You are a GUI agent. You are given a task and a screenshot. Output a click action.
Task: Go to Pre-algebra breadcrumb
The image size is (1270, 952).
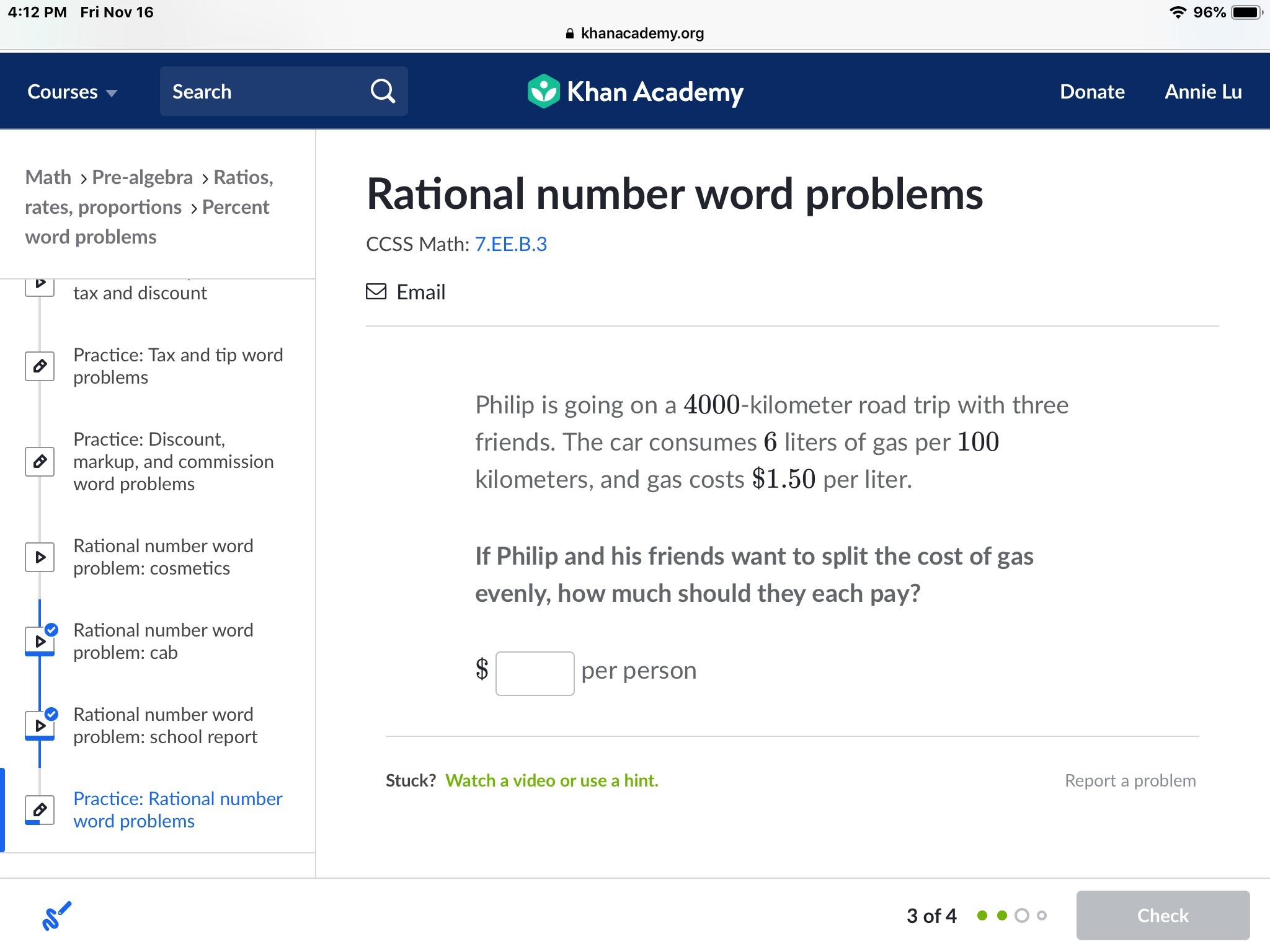click(x=142, y=177)
